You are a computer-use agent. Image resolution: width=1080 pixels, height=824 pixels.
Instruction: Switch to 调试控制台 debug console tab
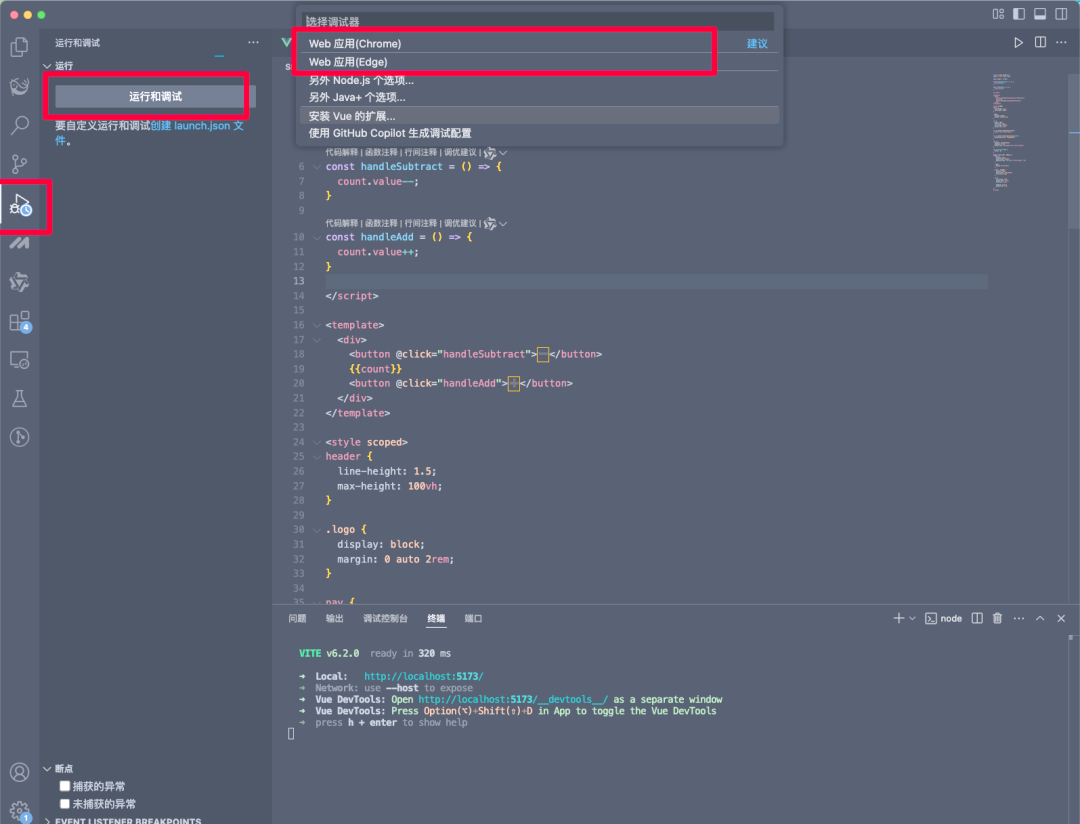(x=385, y=618)
